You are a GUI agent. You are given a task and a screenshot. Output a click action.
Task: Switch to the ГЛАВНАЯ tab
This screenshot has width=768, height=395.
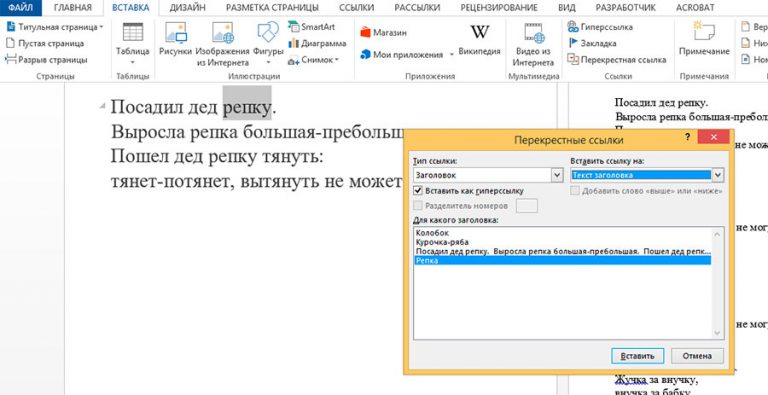coord(72,8)
